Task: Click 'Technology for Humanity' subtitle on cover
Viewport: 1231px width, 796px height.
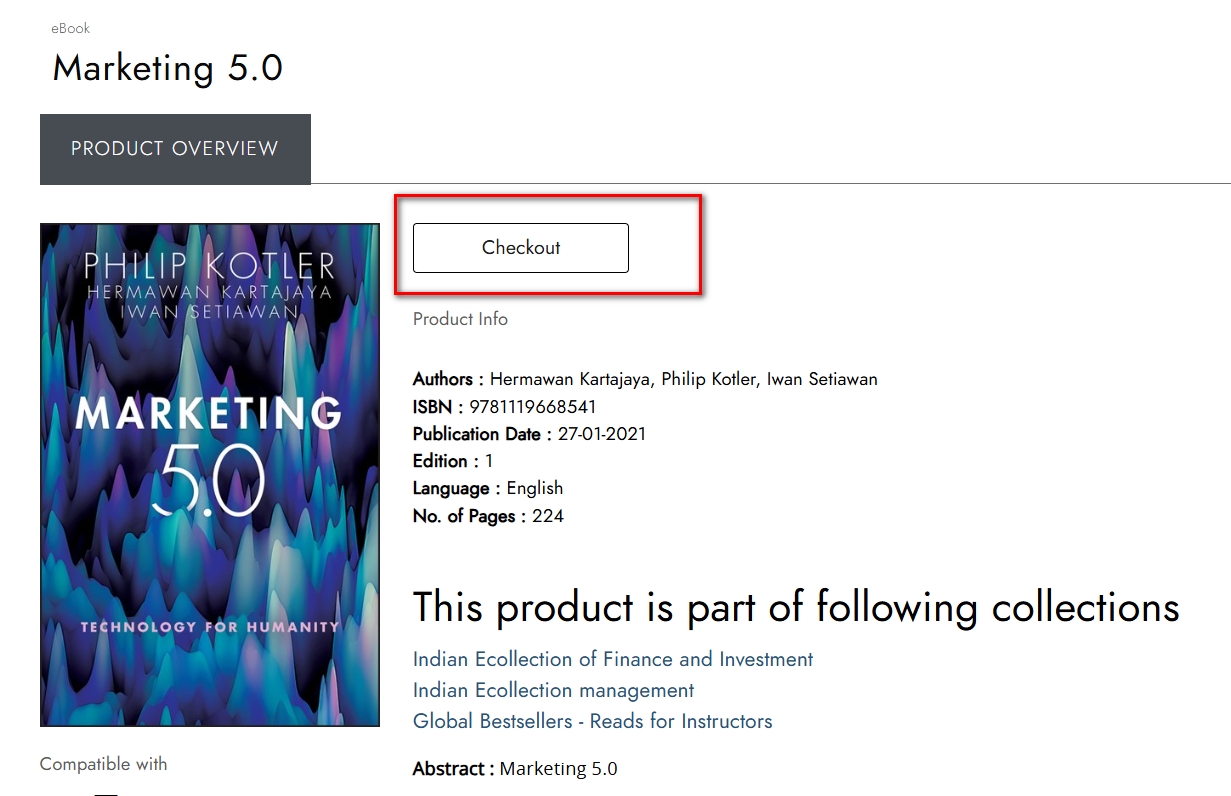Action: click(210, 627)
